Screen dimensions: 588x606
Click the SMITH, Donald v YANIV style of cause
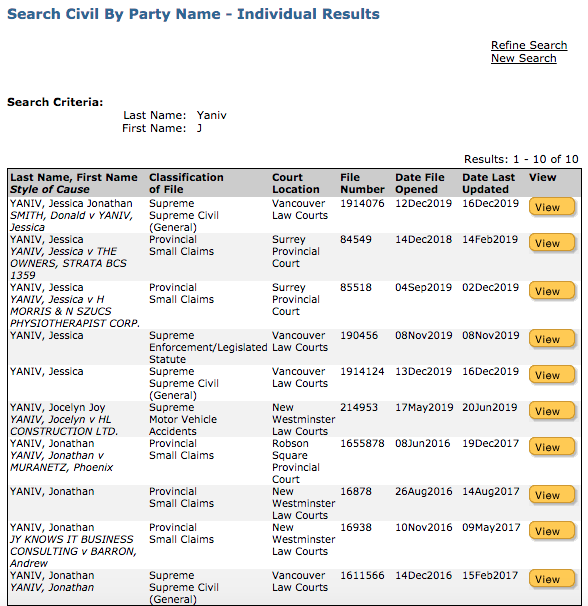pos(71,221)
